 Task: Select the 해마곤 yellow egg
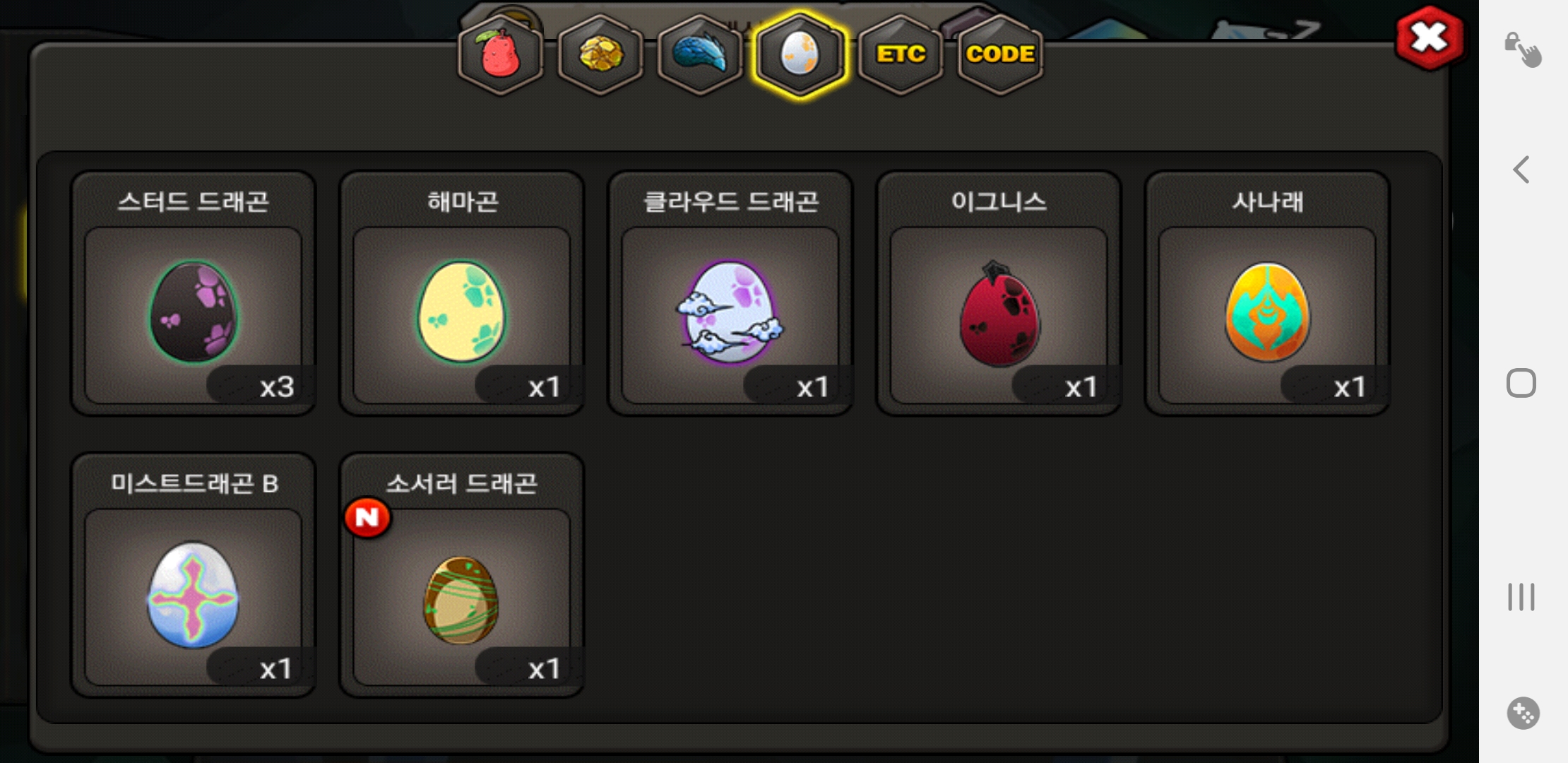click(462, 293)
